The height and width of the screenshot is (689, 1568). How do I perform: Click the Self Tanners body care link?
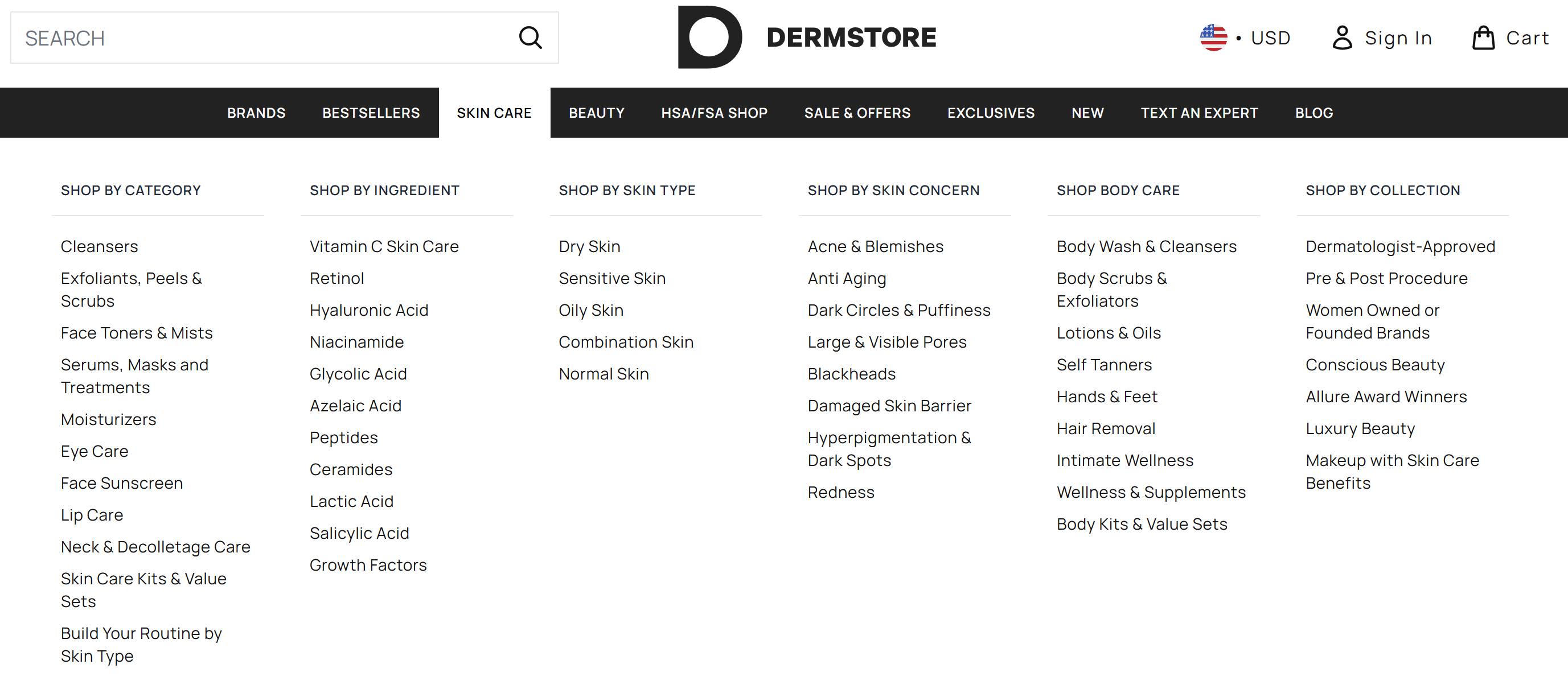(x=1104, y=364)
